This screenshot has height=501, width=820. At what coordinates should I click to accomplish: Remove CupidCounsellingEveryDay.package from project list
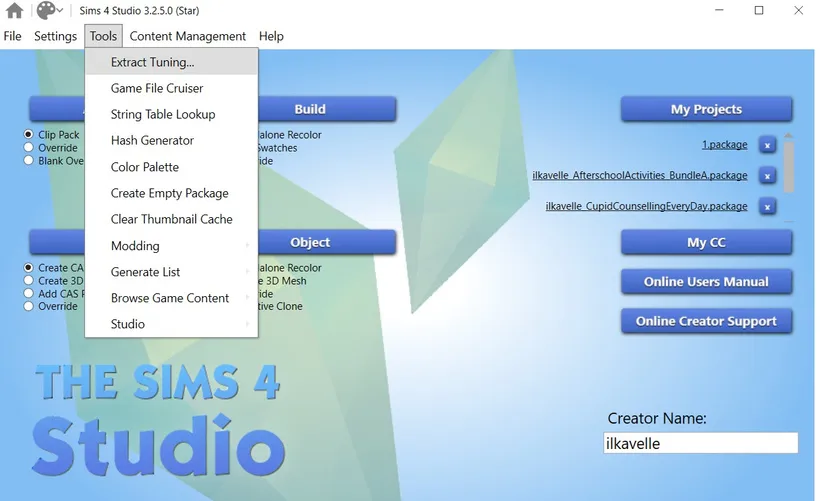tap(767, 207)
